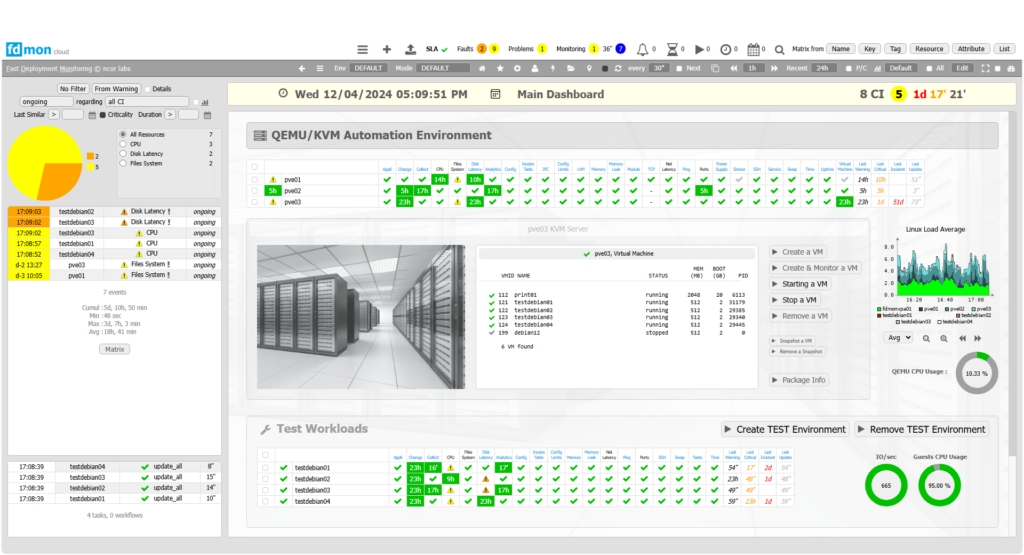This screenshot has height=555, width=1024.
Task: Click the play running tasks icon
Action: point(699,49)
